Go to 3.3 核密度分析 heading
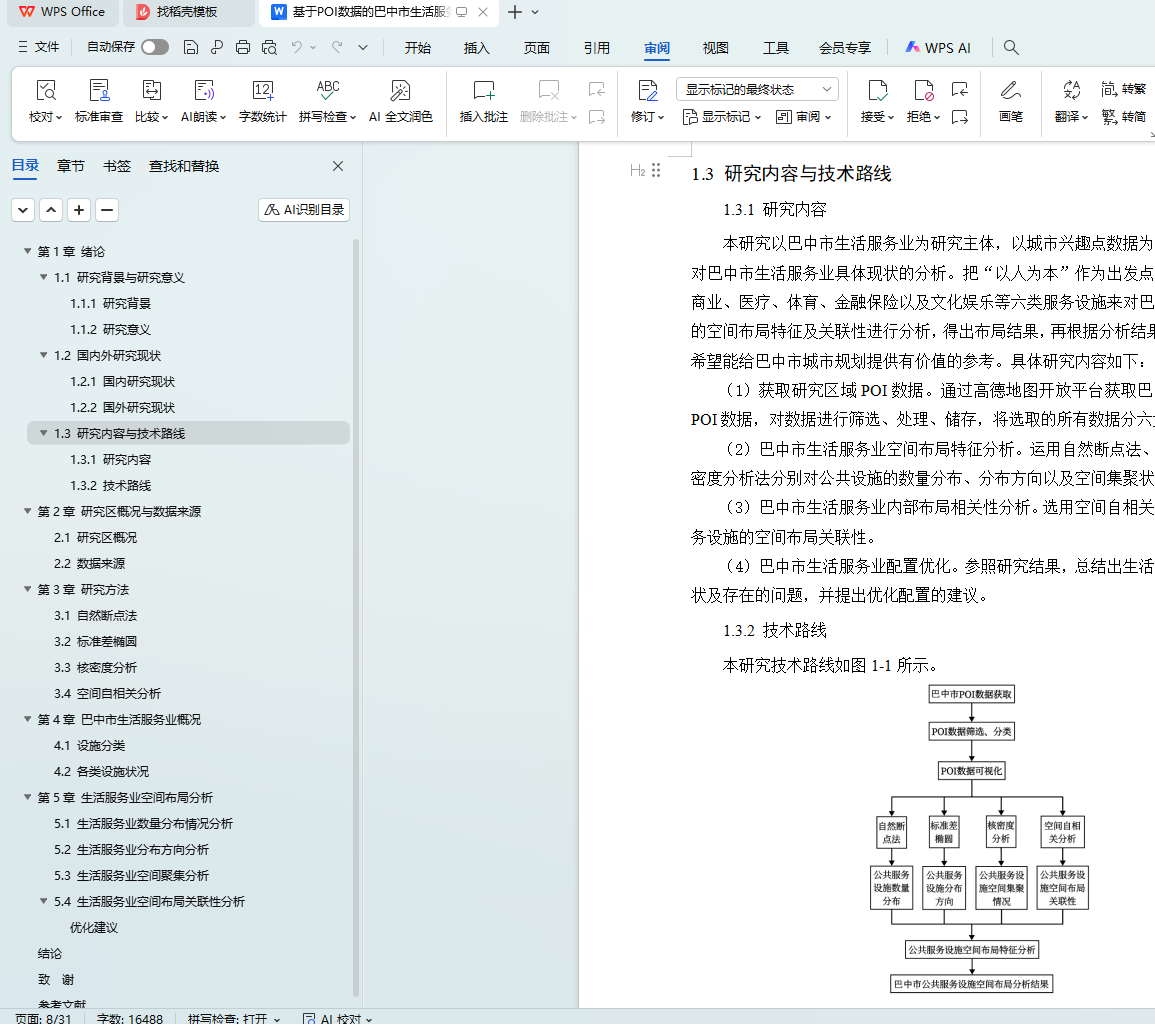 coord(95,668)
